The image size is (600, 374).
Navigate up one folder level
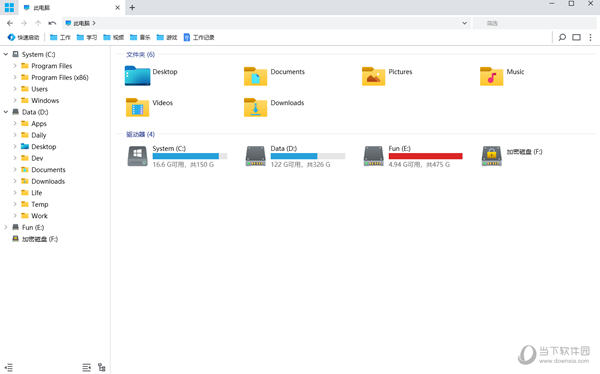38,23
